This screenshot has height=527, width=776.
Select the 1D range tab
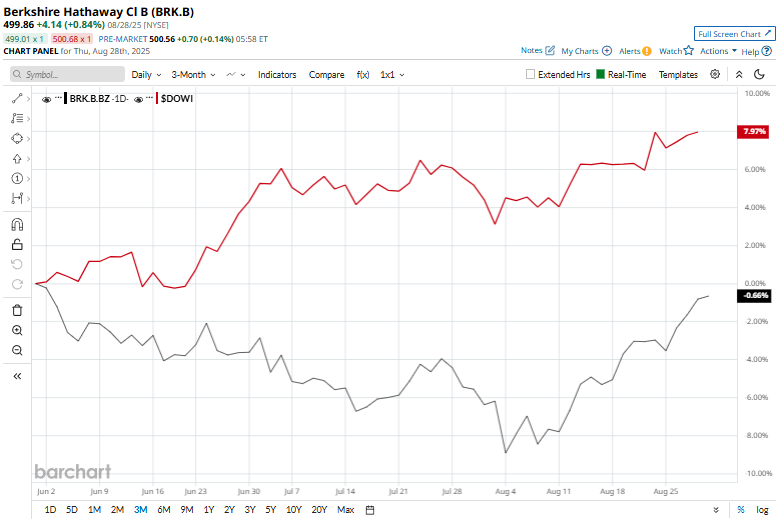click(x=50, y=510)
